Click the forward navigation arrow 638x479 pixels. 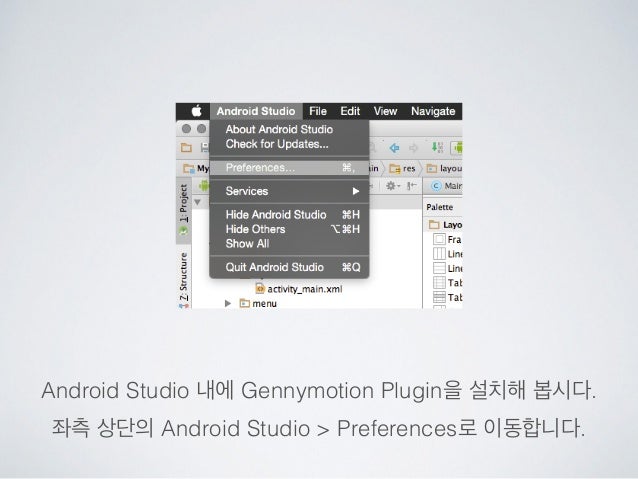pyautogui.click(x=413, y=148)
